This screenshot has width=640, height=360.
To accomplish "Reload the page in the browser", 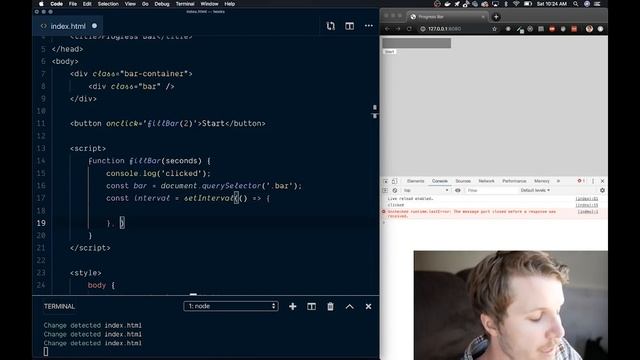I will (x=409, y=29).
